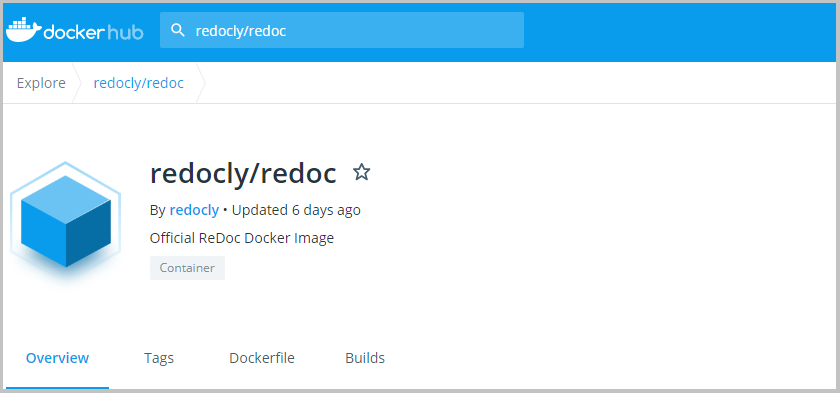Go to Explore in the breadcrumb
The height and width of the screenshot is (393, 840).
41,83
